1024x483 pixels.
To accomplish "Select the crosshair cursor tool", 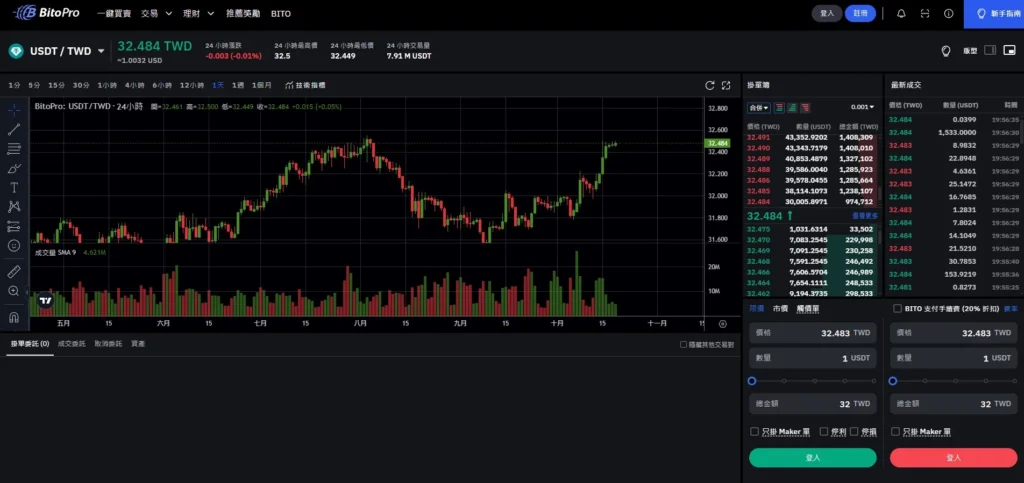I will 14,109.
